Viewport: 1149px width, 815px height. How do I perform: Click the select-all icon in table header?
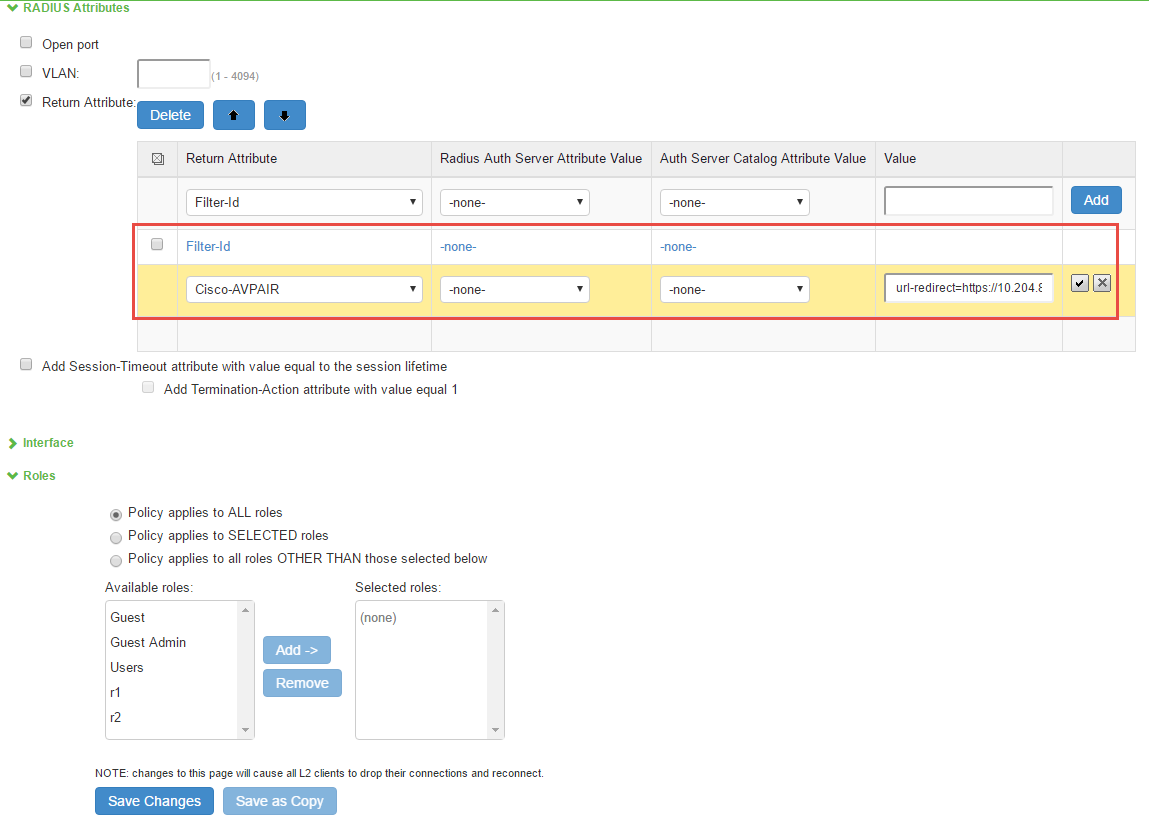tap(158, 159)
